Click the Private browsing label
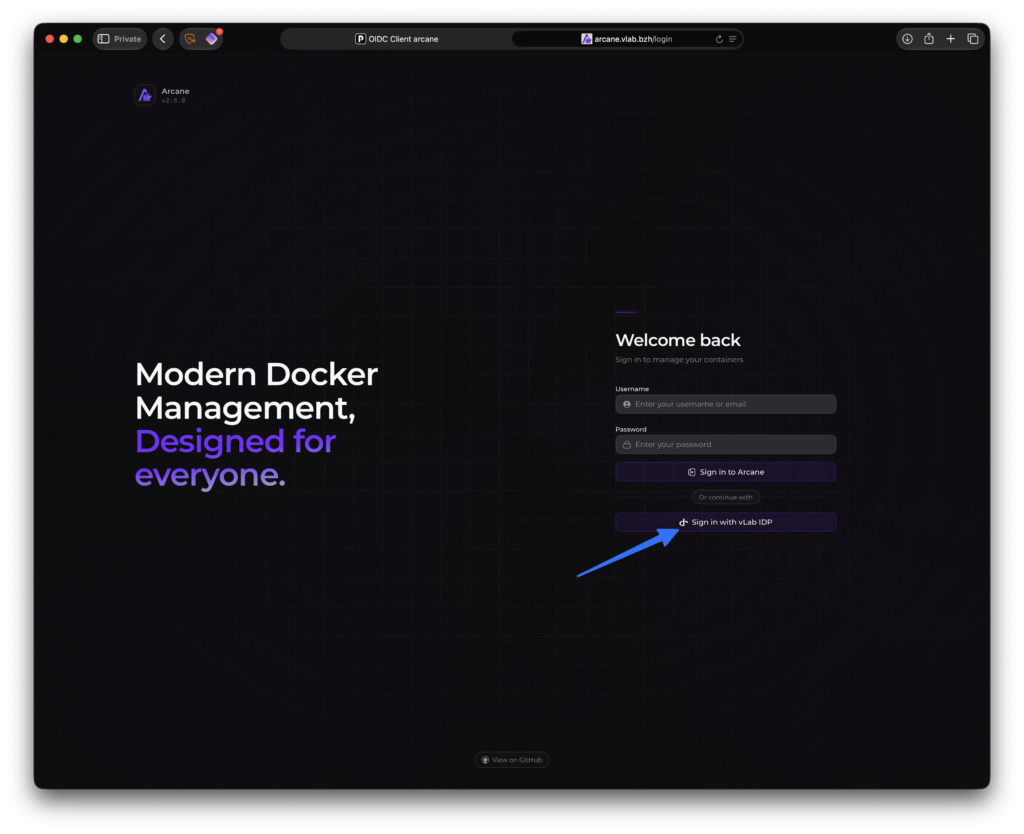This screenshot has height=834, width=1024. click(127, 39)
